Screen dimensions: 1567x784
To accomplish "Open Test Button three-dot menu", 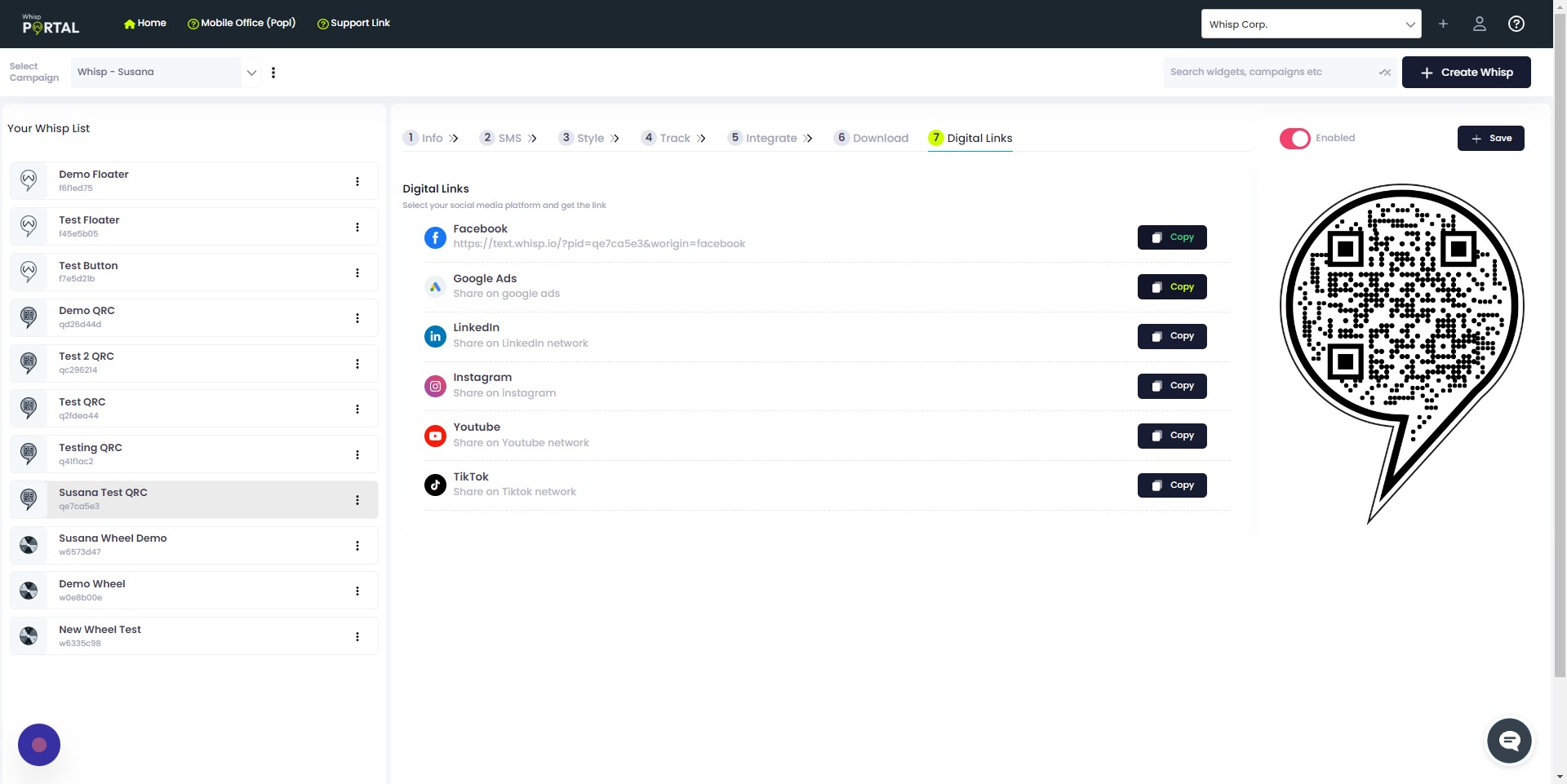I will tap(357, 272).
